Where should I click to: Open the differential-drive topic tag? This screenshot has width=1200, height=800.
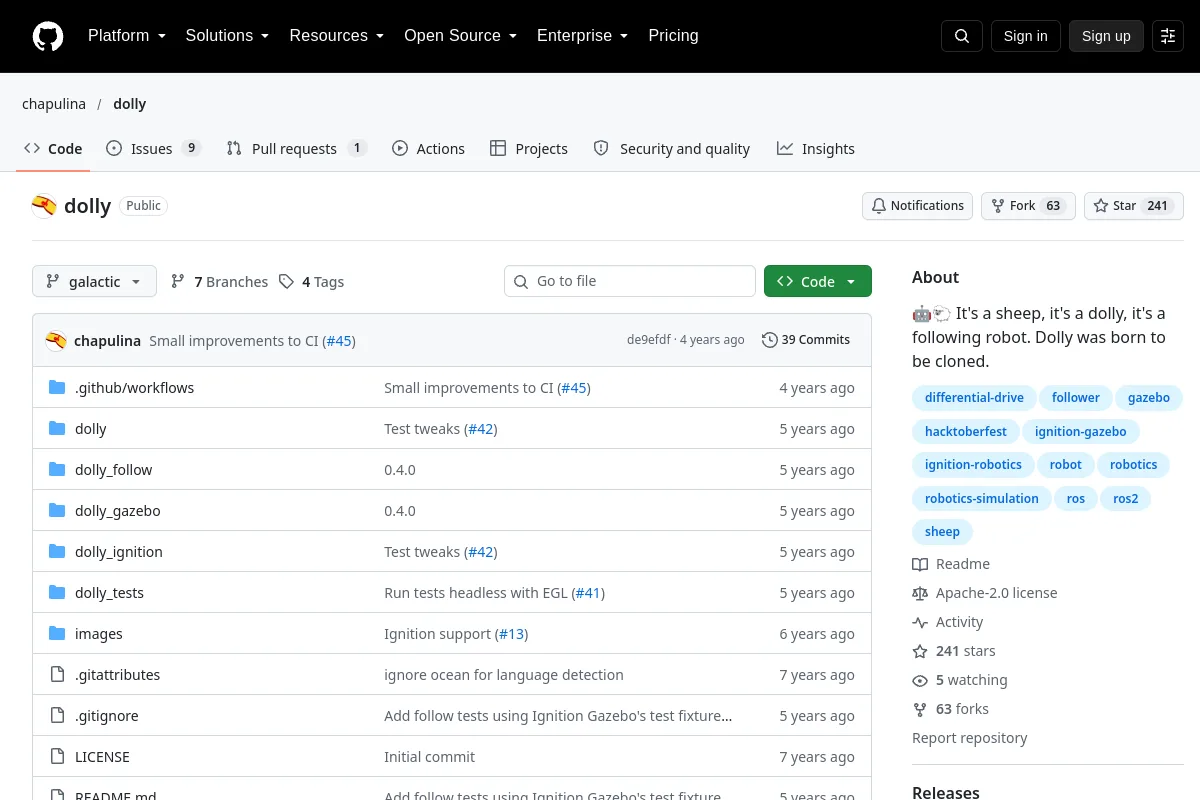pos(974,398)
